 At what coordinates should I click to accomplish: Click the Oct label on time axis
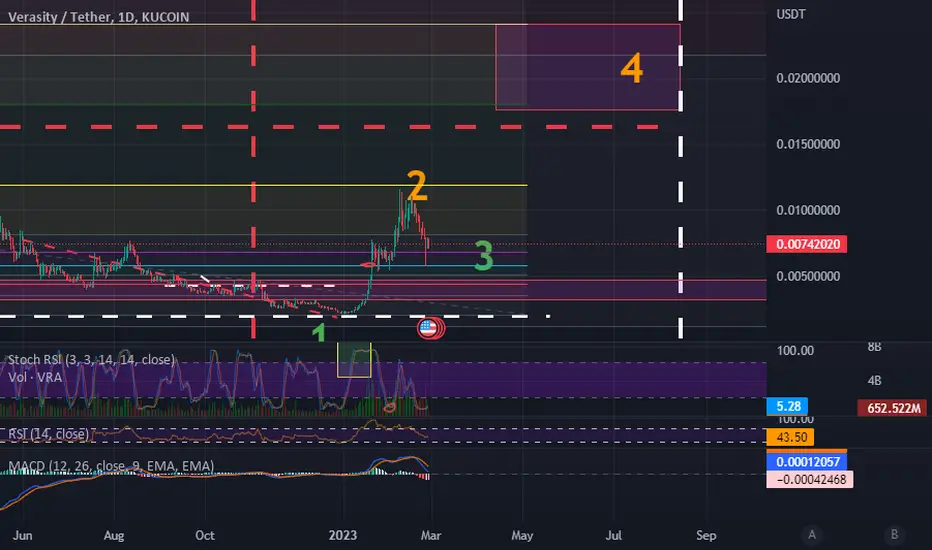(204, 535)
